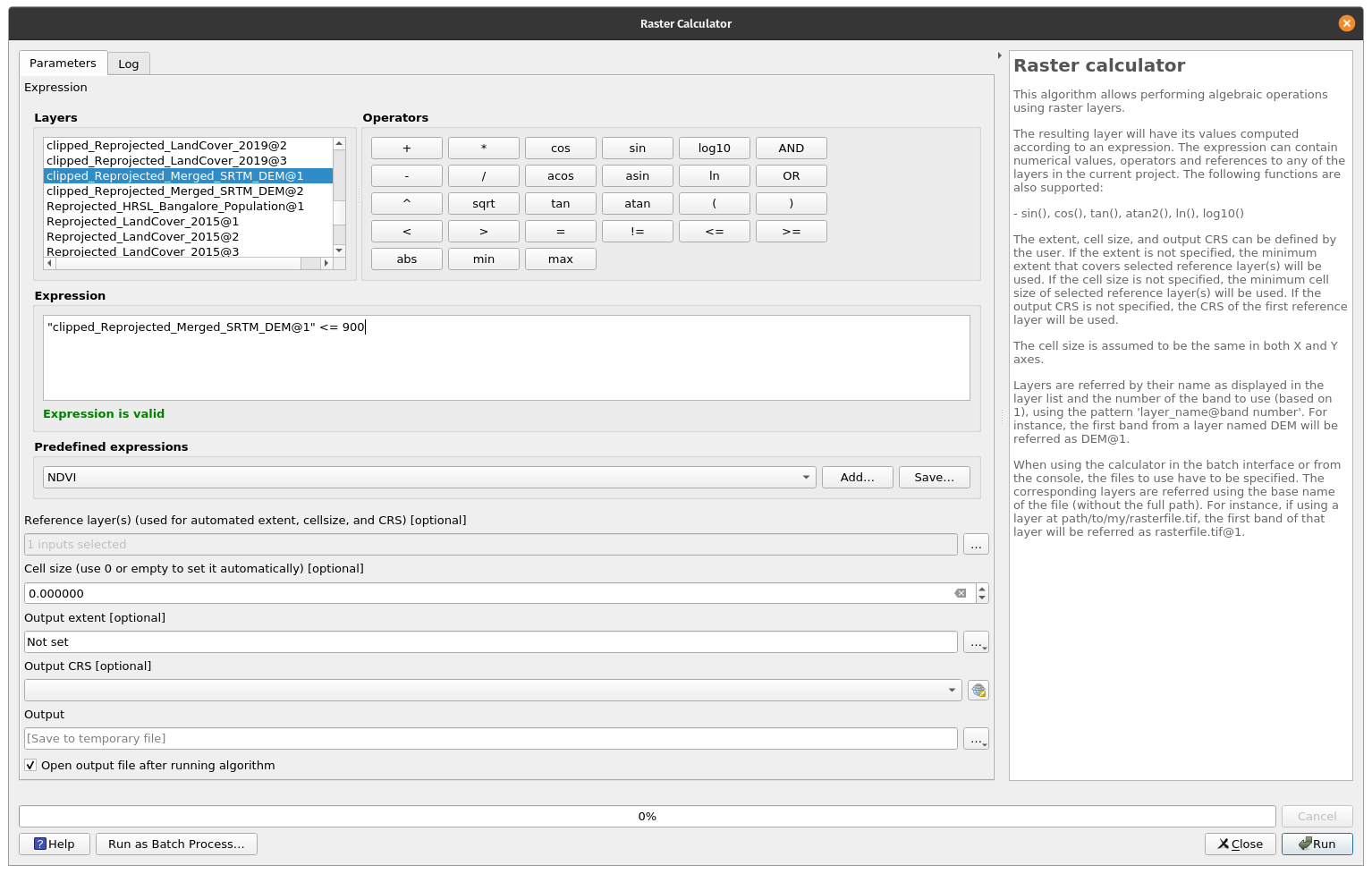Insert the sin function

638,148
